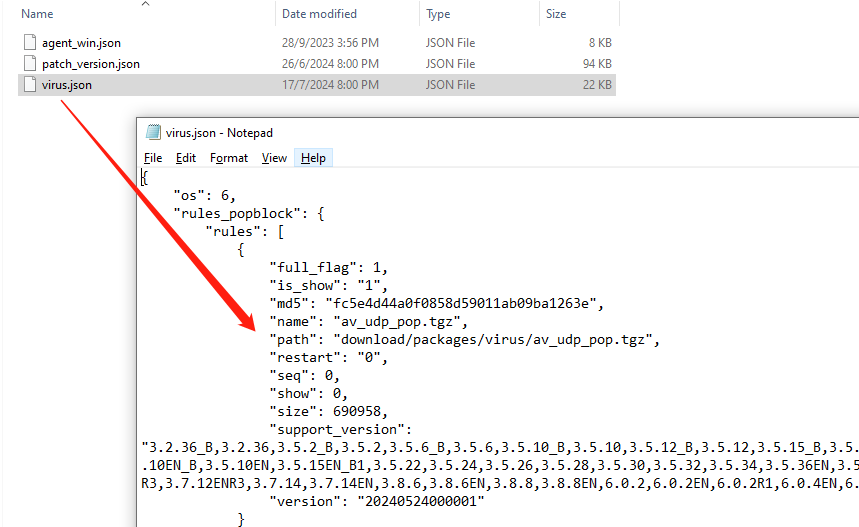Click the "os": 6 line in Notepad
The height and width of the screenshot is (527, 859).
pos(204,196)
